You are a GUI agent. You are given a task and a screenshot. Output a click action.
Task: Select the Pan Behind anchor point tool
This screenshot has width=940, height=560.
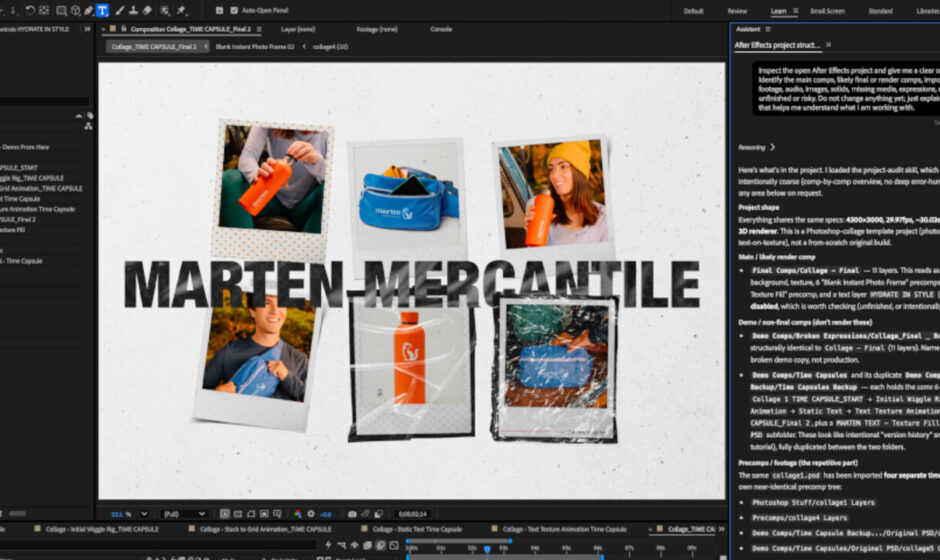[44, 10]
